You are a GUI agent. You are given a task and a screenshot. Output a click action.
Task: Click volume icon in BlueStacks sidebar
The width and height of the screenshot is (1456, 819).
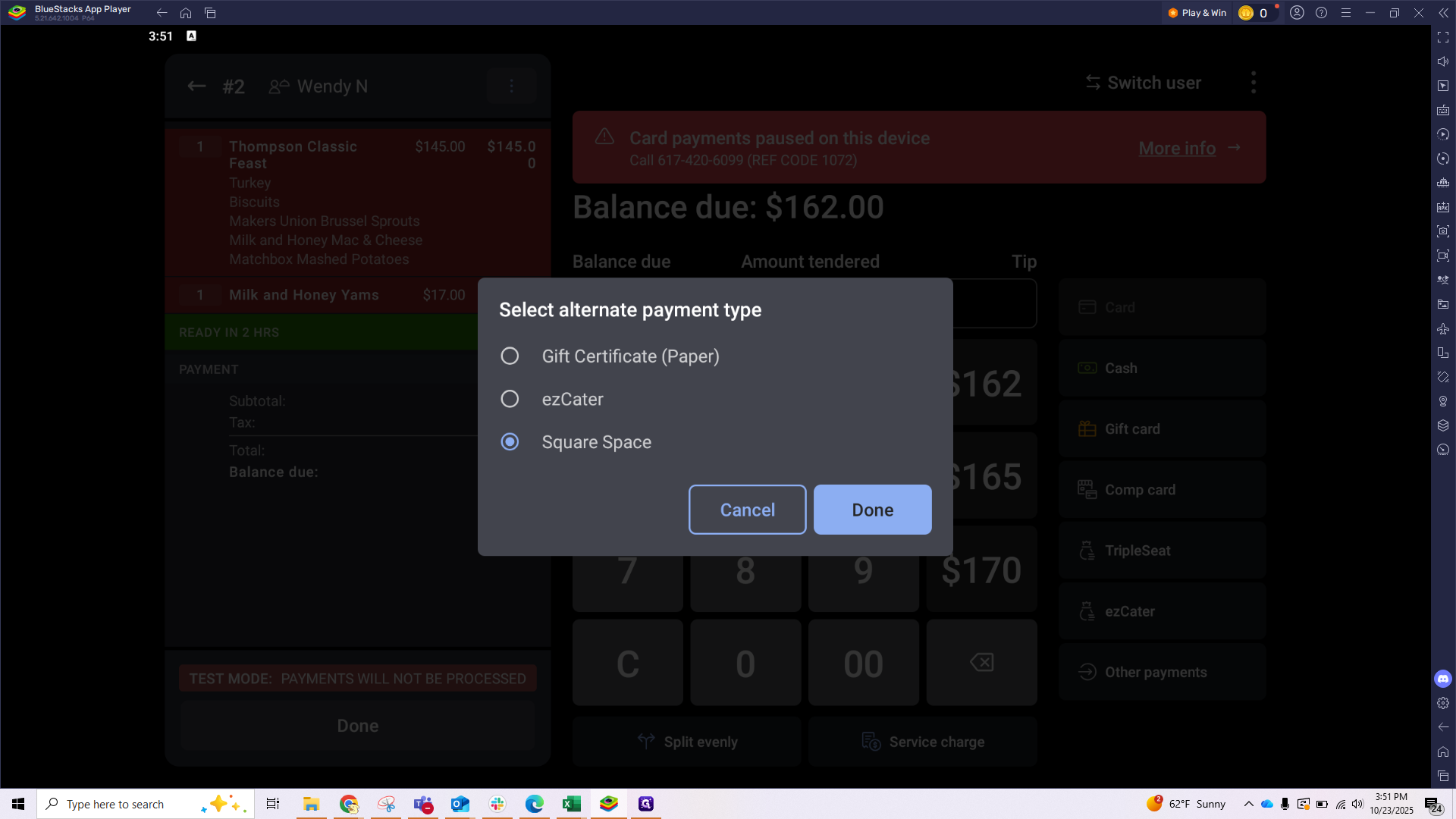(1442, 61)
